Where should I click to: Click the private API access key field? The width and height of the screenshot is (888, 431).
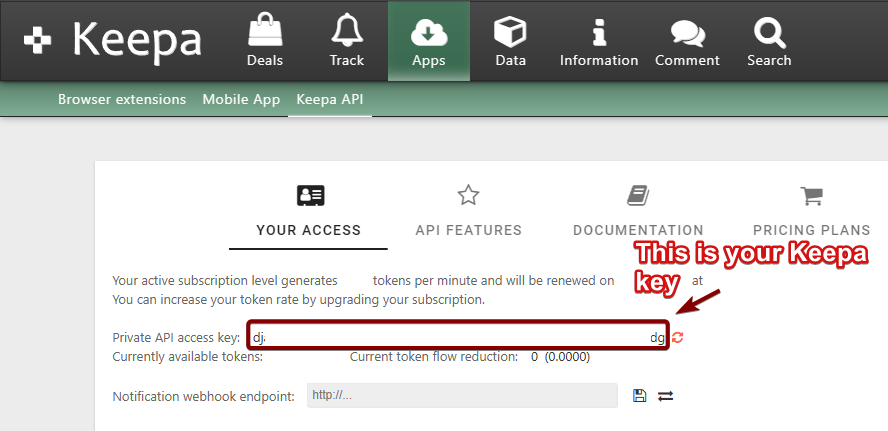click(x=458, y=338)
